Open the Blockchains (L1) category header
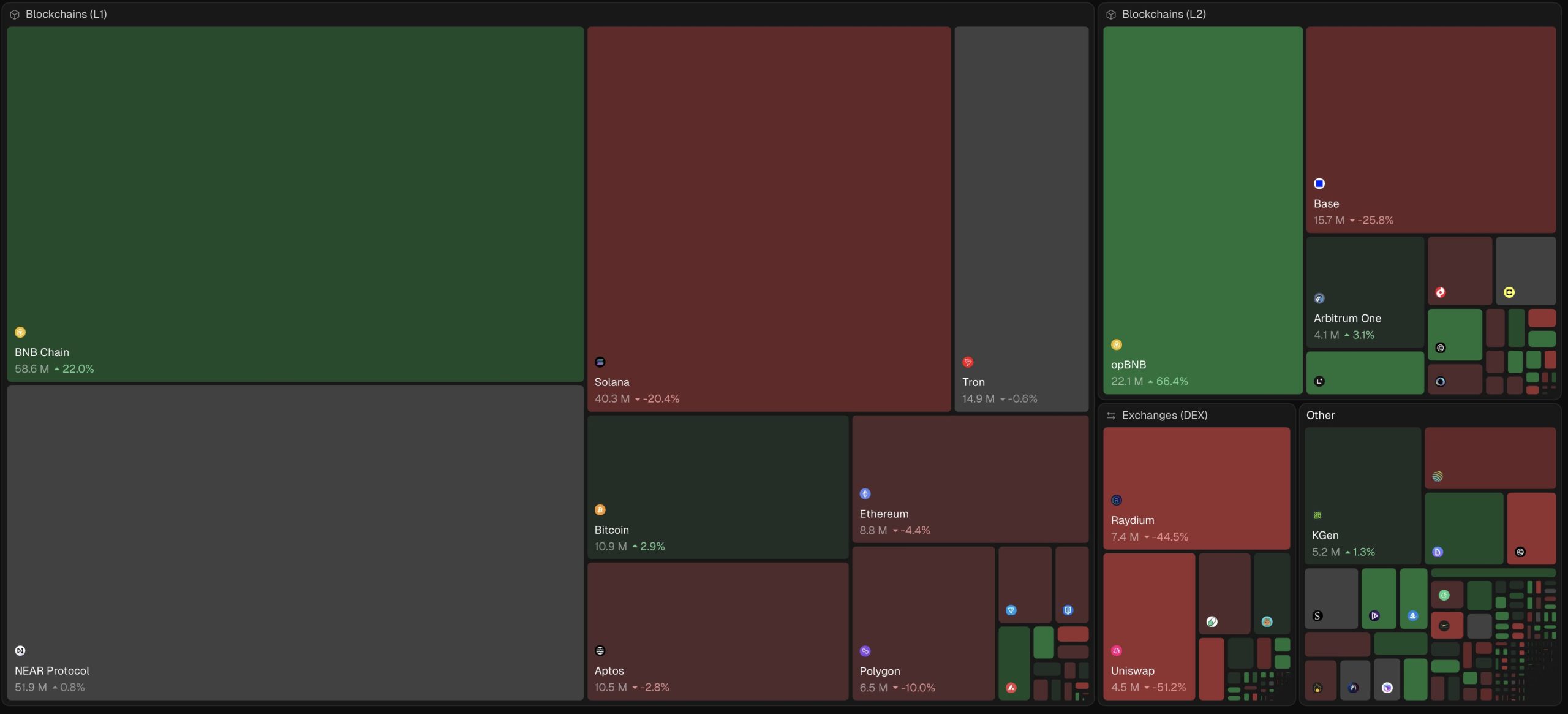 pos(66,14)
